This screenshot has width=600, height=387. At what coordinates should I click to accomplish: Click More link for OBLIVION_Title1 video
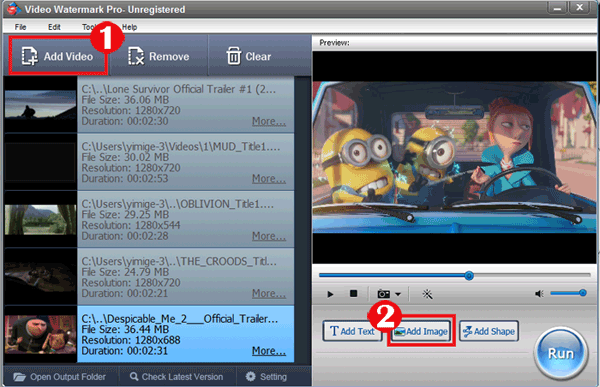269,236
